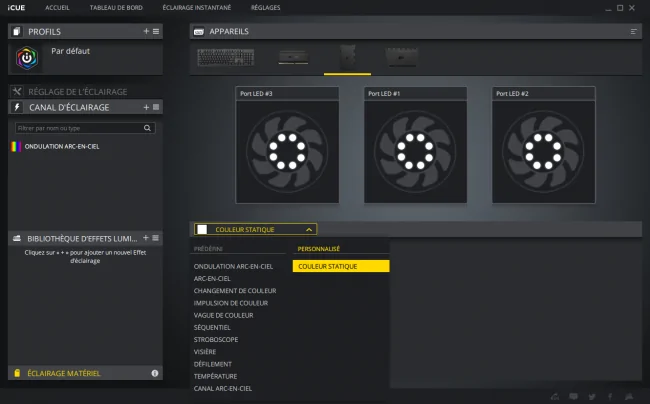Image resolution: width=650 pixels, height=404 pixels.
Task: Choose ARC-EN-CIEL effect
Action: click(212, 278)
